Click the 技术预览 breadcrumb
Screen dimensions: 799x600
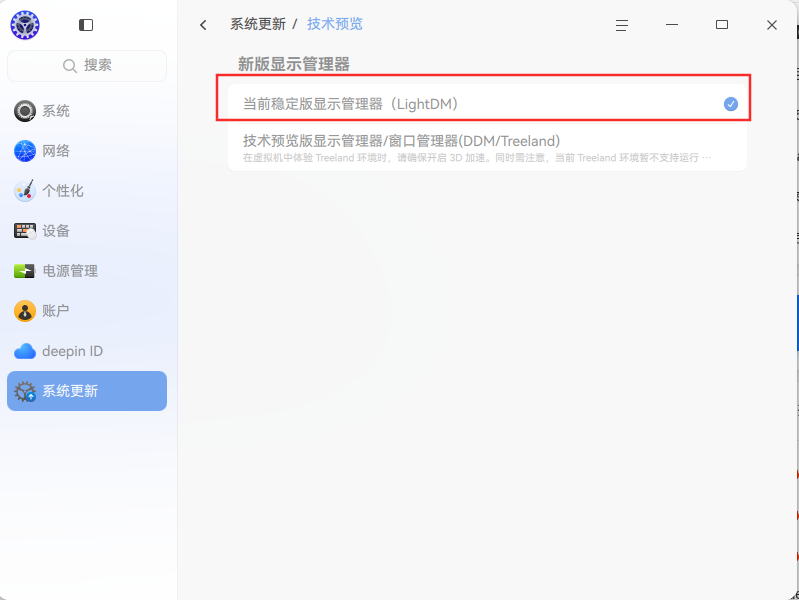tap(335, 24)
